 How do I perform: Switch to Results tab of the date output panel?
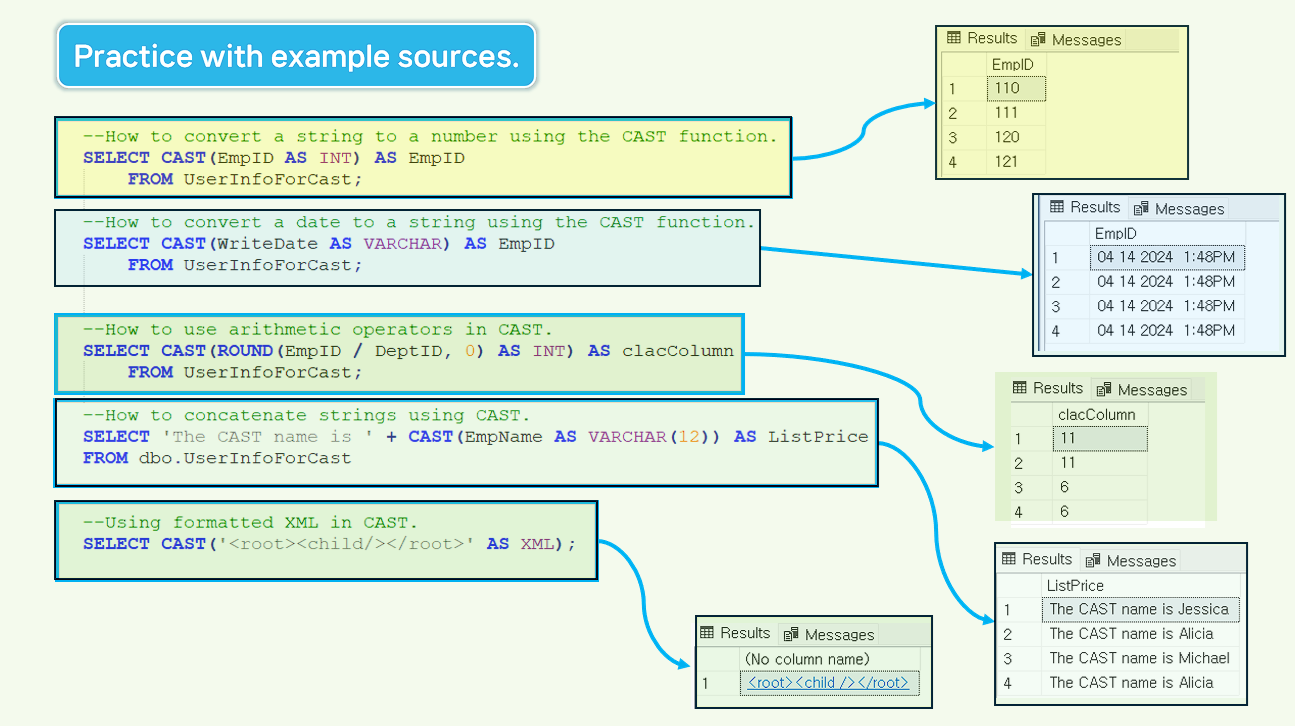tap(1085, 207)
